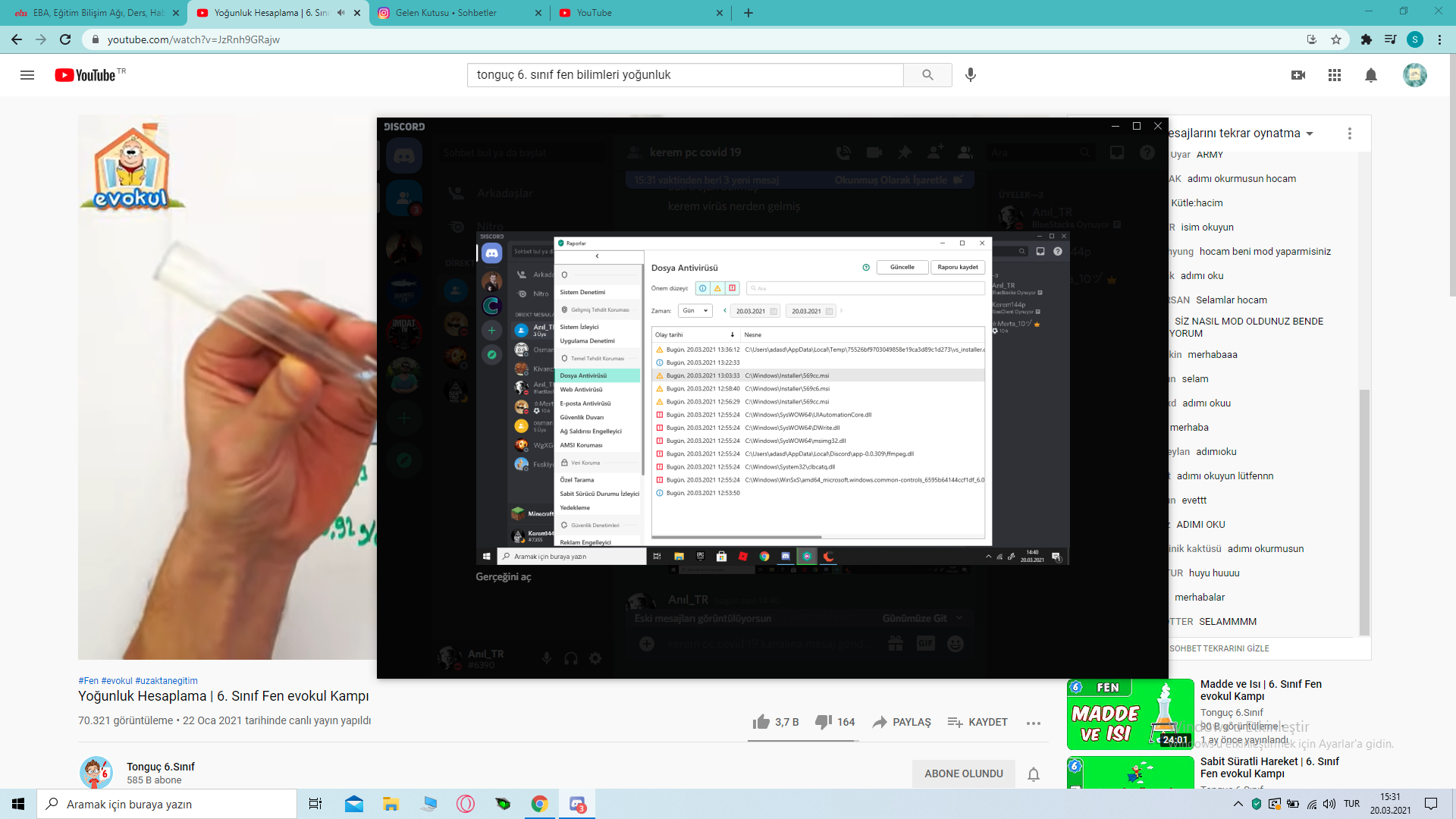1456x819 pixels.
Task: Click the live chat replay scrollbar
Action: point(1364,513)
